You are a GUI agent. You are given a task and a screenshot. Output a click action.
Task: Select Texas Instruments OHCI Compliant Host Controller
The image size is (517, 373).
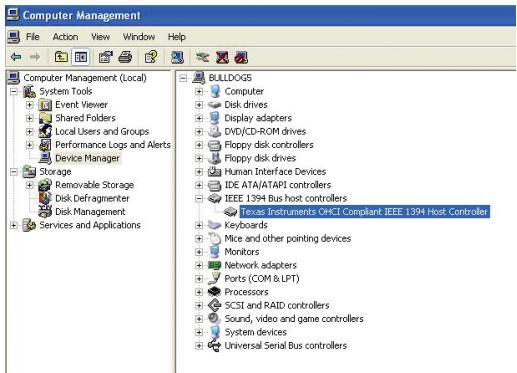[365, 212]
